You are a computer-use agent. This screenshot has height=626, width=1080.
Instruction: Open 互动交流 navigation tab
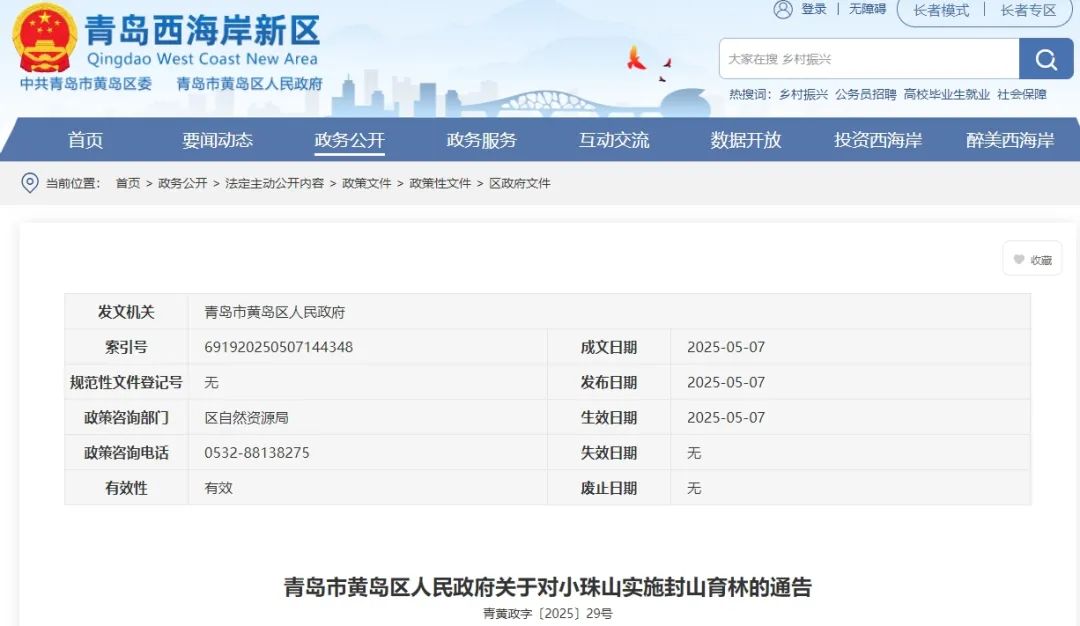[614, 140]
